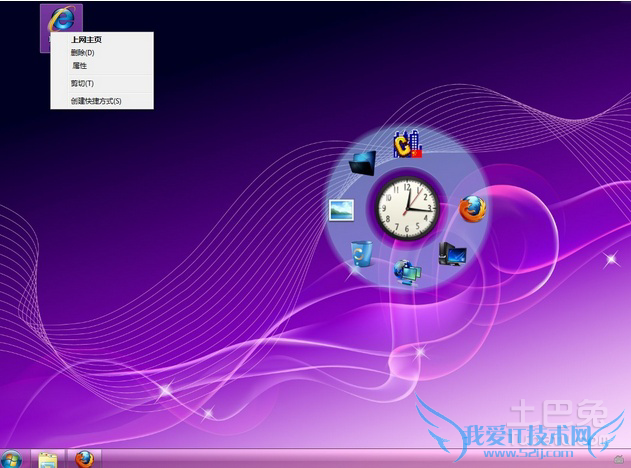This screenshot has width=631, height=468.
Task: Select 剪切(T) in the context menu
Action: [x=82, y=84]
